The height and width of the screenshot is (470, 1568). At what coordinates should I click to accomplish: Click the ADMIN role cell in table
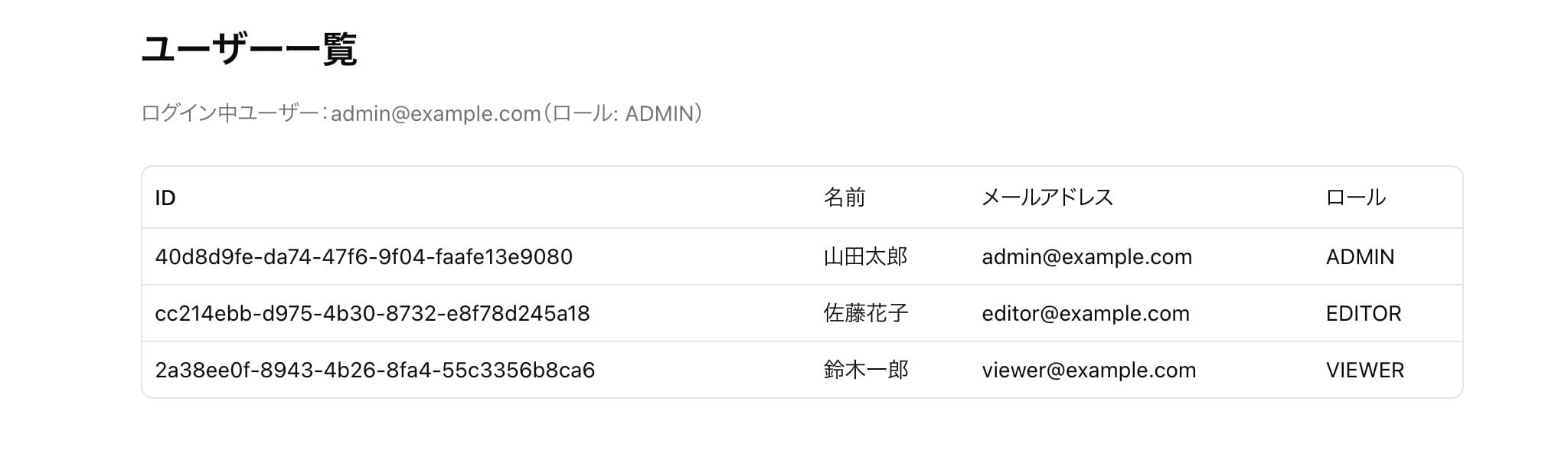pyautogui.click(x=1361, y=256)
